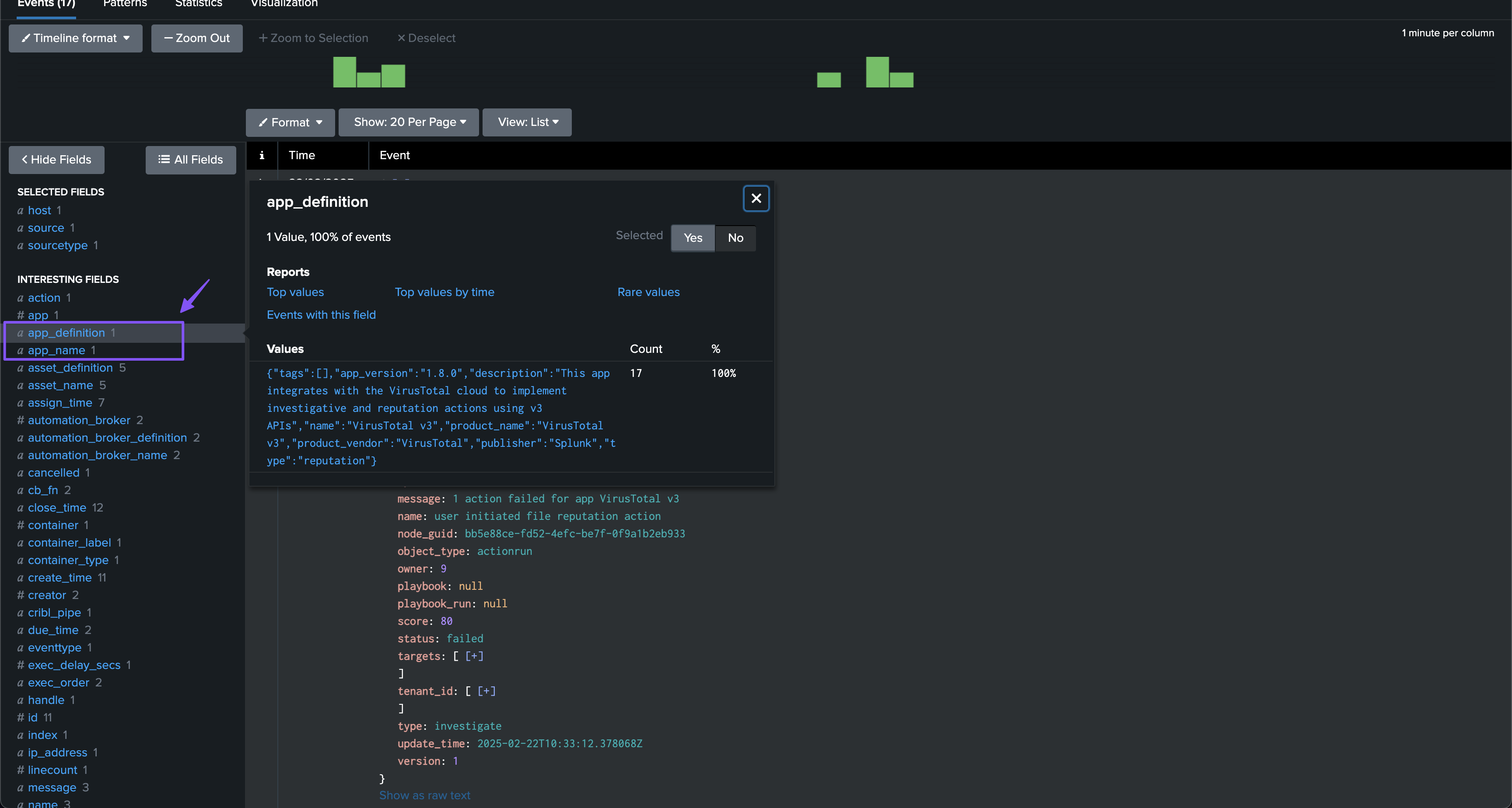Image resolution: width=1512 pixels, height=808 pixels.
Task: Click the app_definition JSON value link
Action: [441, 417]
